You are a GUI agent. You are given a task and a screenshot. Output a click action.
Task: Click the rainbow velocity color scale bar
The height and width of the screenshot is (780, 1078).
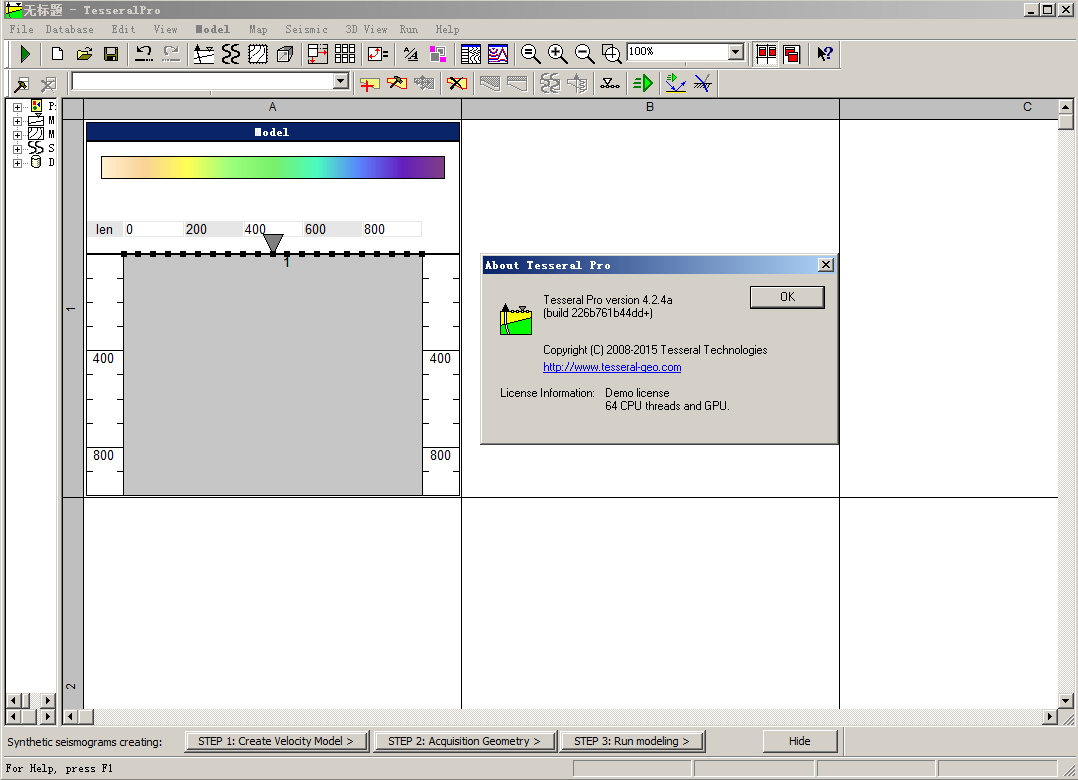tap(273, 168)
